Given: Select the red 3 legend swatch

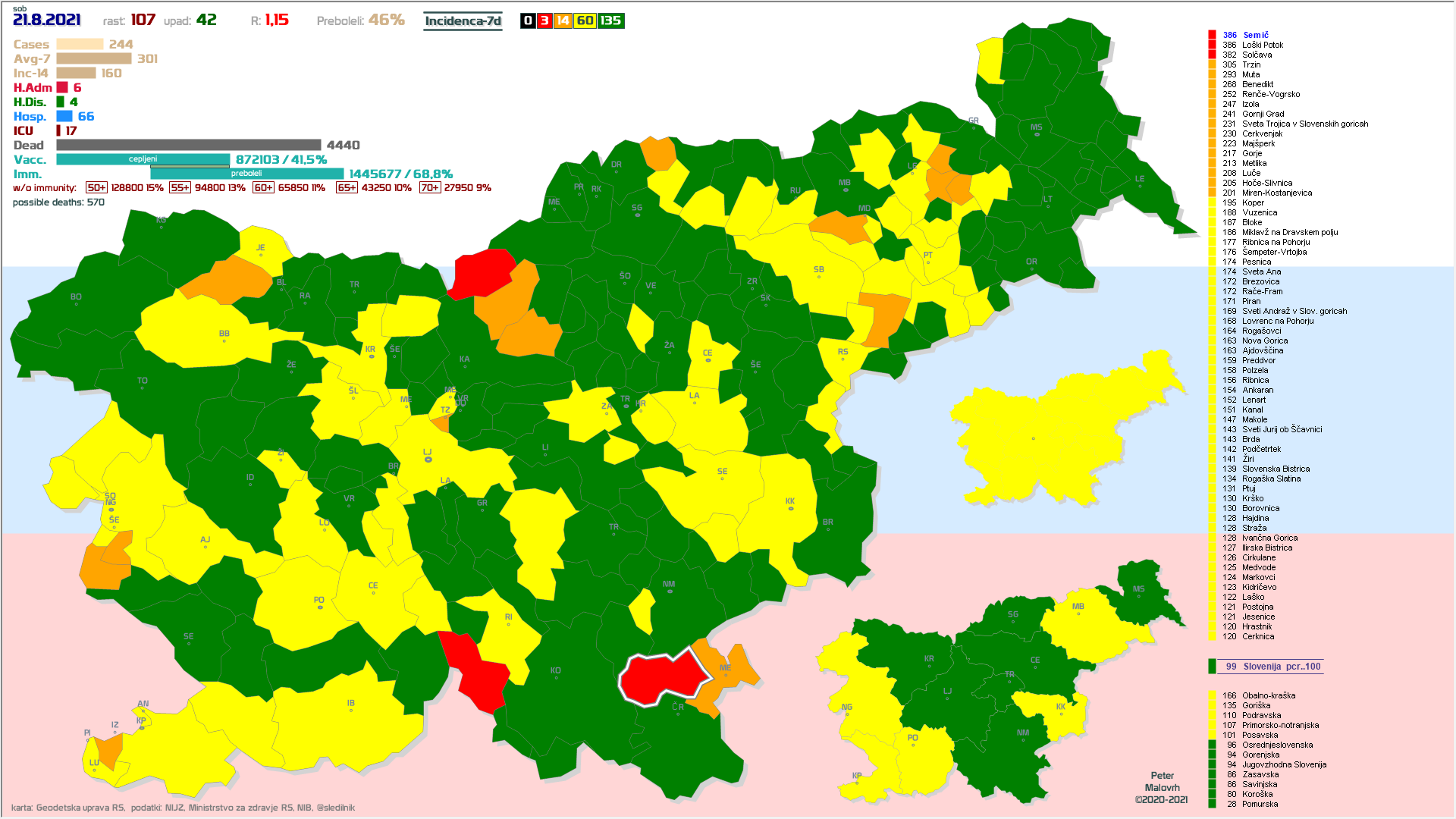Looking at the screenshot, I should point(544,20).
